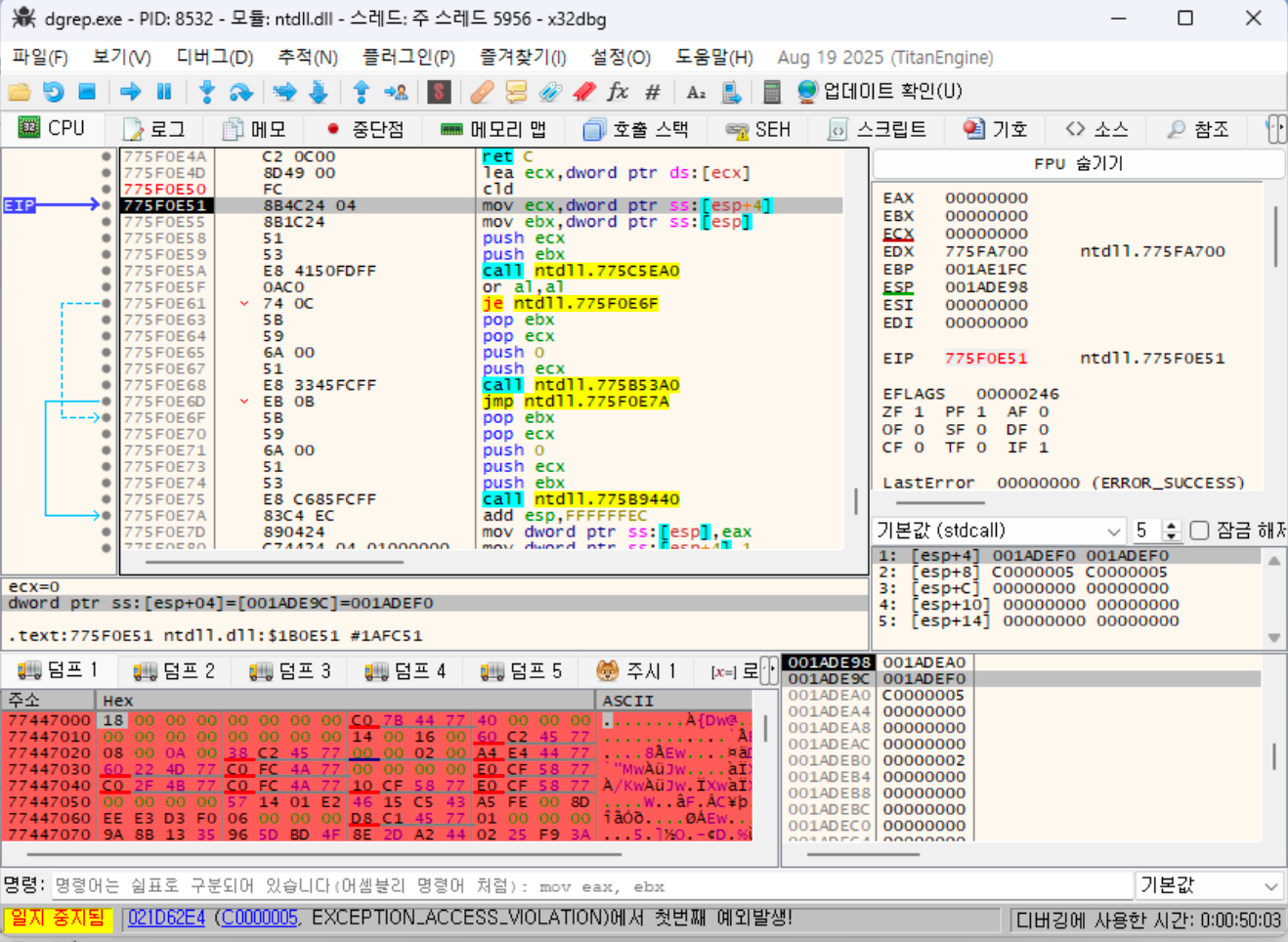Switch to the 메모리 맵 tab

click(494, 129)
